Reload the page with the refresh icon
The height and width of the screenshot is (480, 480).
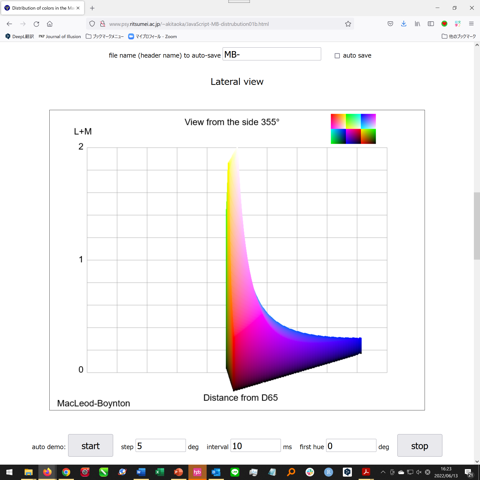pos(36,24)
